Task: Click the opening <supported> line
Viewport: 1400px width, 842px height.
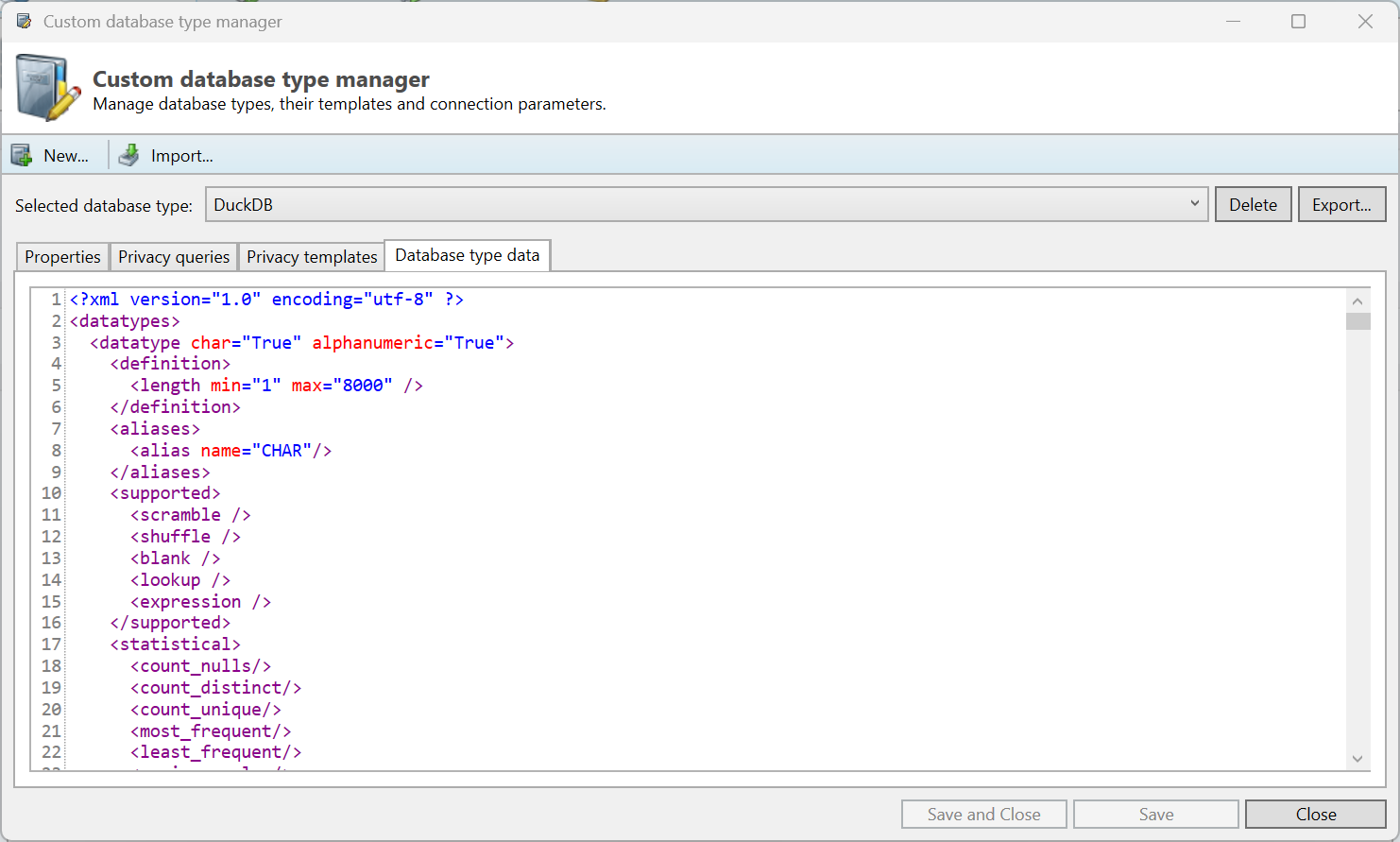Action: [x=165, y=493]
